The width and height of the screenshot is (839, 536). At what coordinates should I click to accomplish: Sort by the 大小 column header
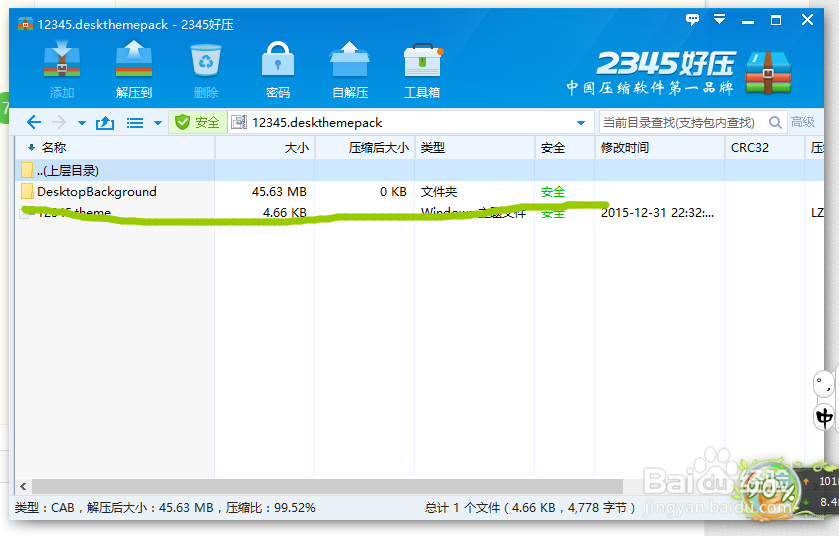(x=265, y=148)
